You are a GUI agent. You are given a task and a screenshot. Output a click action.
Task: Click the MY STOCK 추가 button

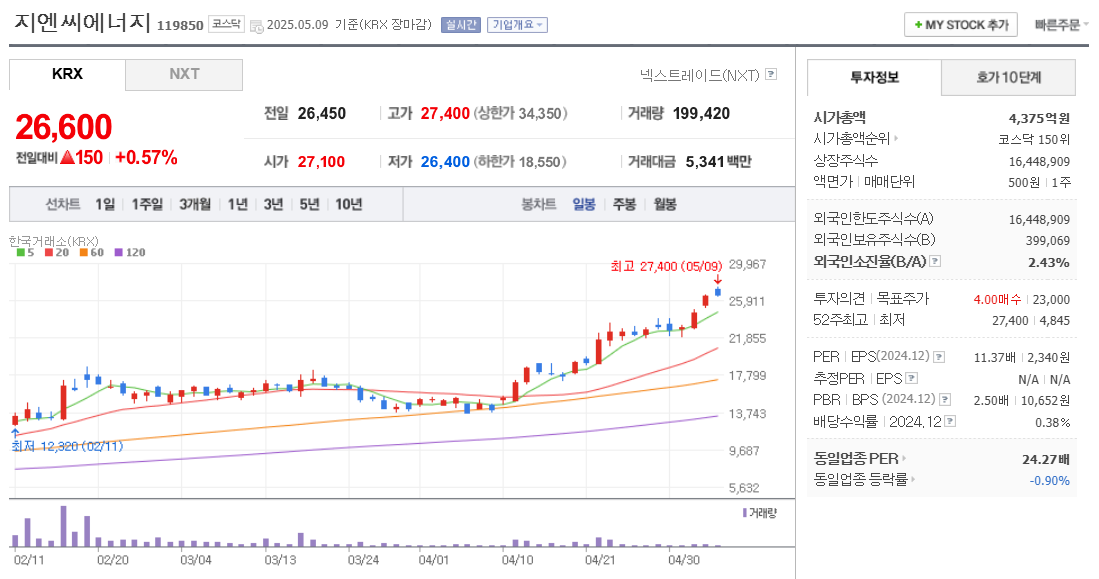coord(959,24)
